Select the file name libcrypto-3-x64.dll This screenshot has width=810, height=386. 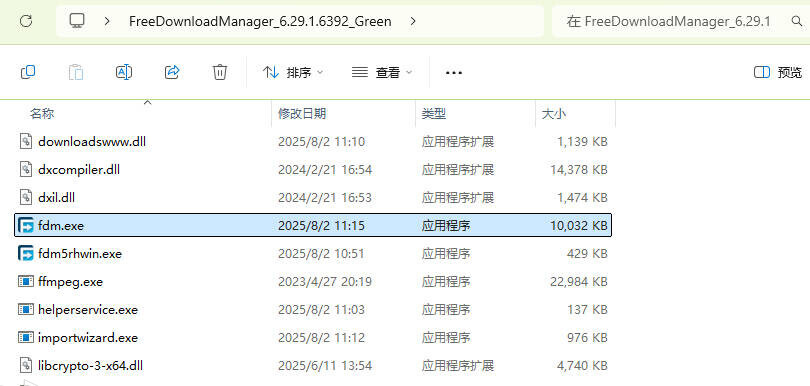[90, 365]
